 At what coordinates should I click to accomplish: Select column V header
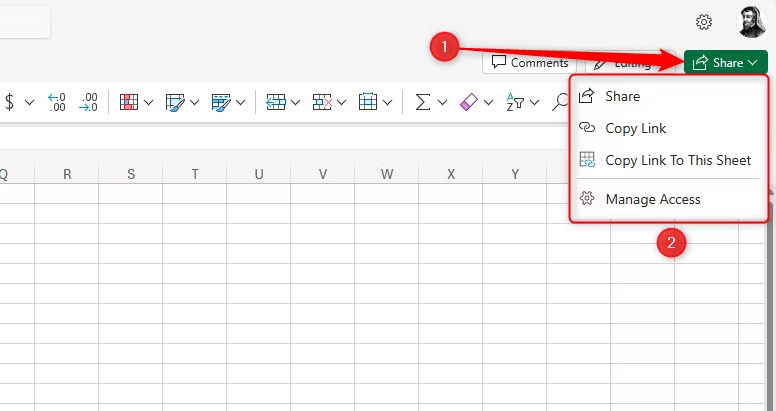coord(323,174)
